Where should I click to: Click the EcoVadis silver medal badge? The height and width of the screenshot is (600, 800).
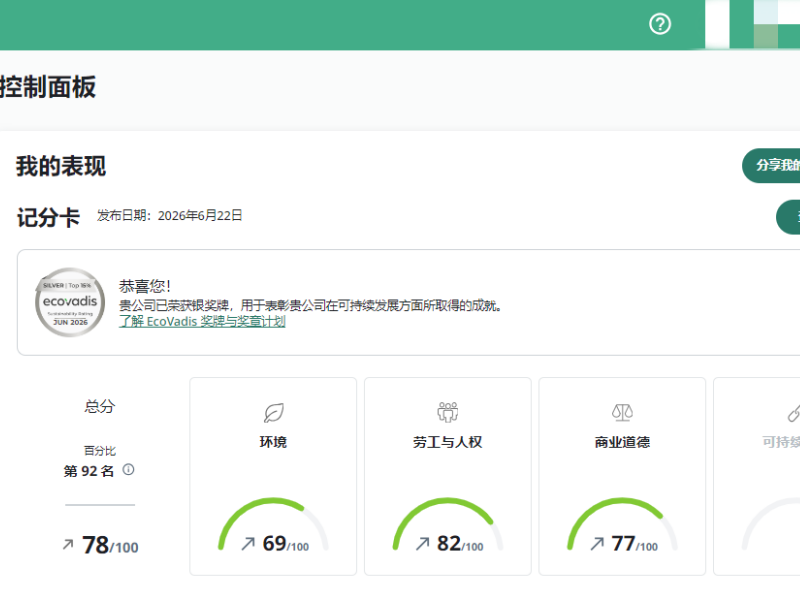pyautogui.click(x=70, y=302)
